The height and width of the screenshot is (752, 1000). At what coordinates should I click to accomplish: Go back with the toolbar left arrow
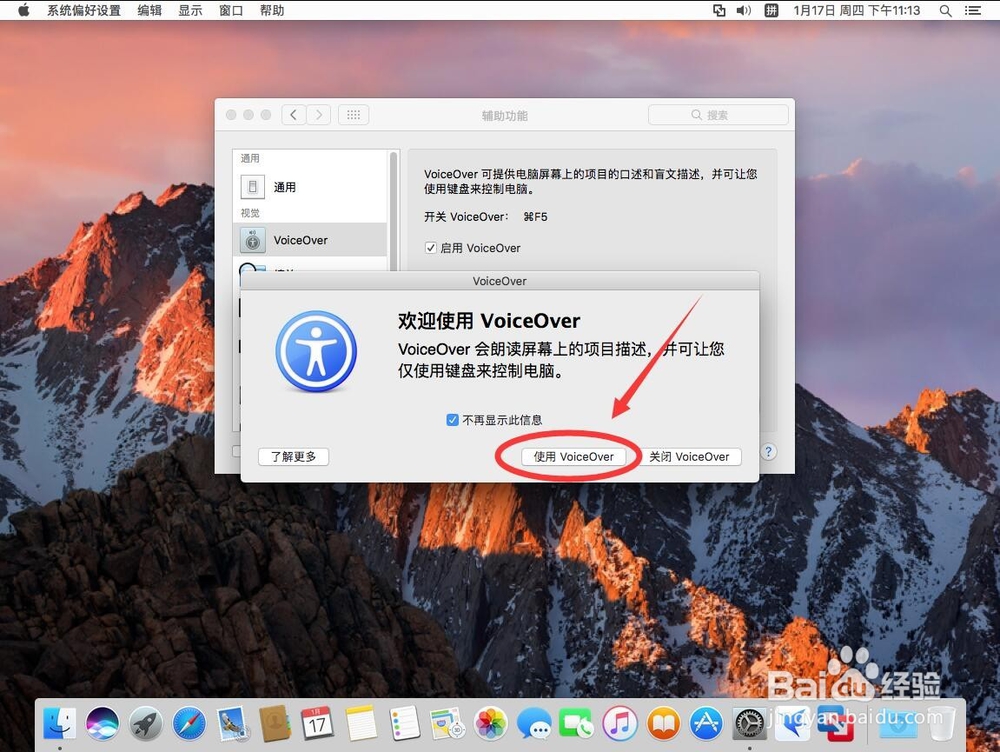pos(293,115)
